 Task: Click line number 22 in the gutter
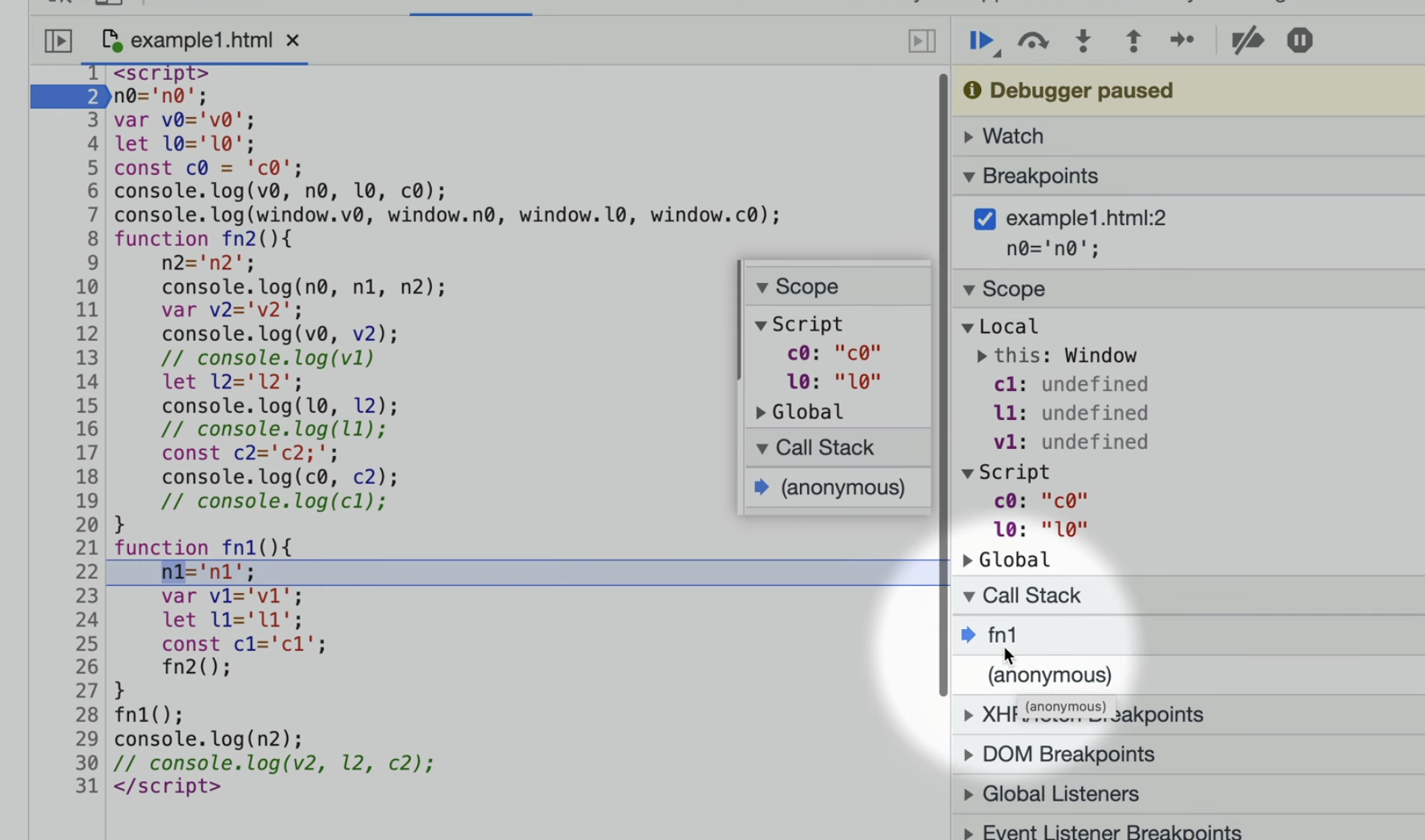pyautogui.click(x=86, y=572)
